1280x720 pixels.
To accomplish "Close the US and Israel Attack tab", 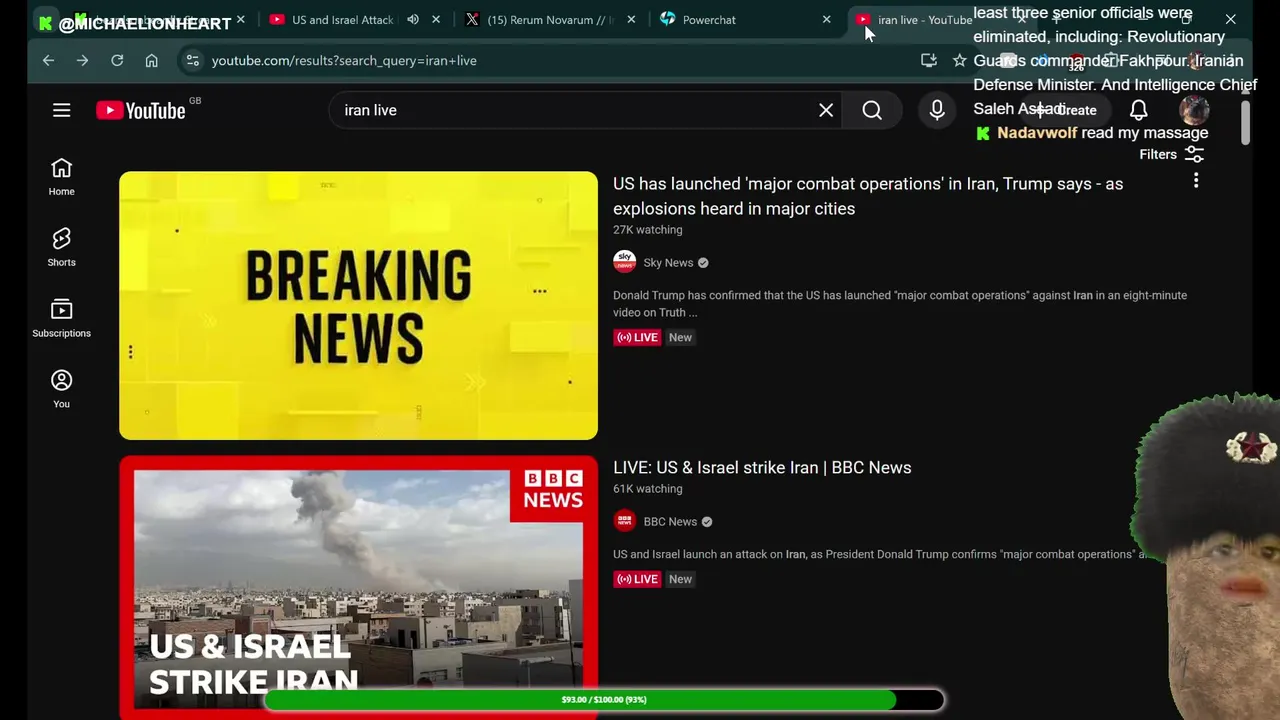I will 436,19.
